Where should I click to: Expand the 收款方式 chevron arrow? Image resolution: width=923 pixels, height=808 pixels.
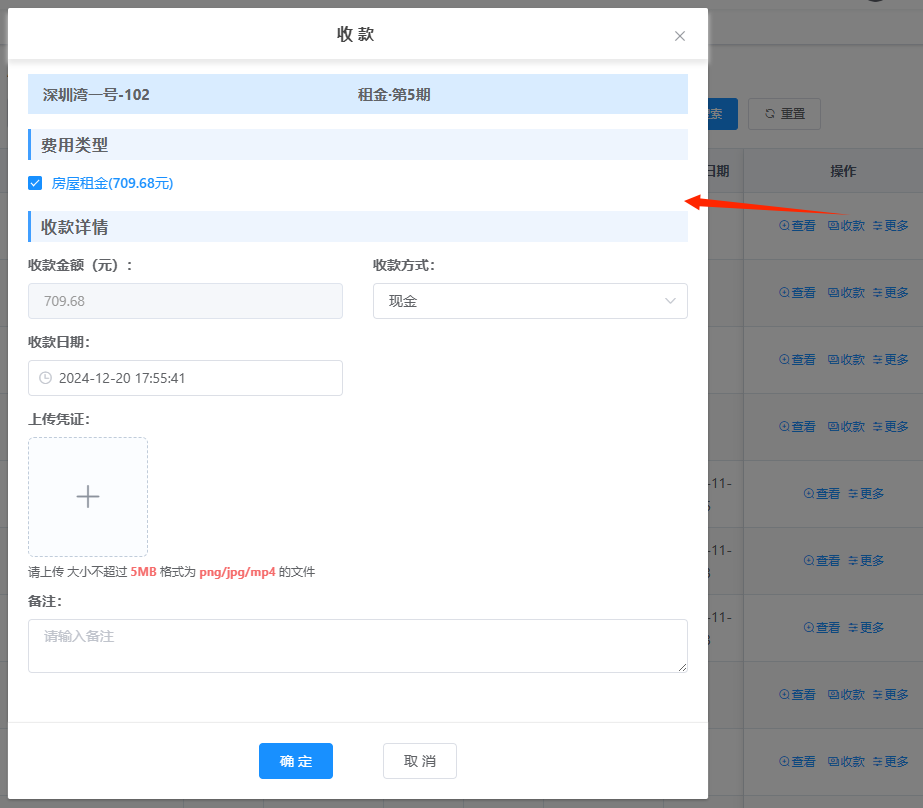click(670, 301)
